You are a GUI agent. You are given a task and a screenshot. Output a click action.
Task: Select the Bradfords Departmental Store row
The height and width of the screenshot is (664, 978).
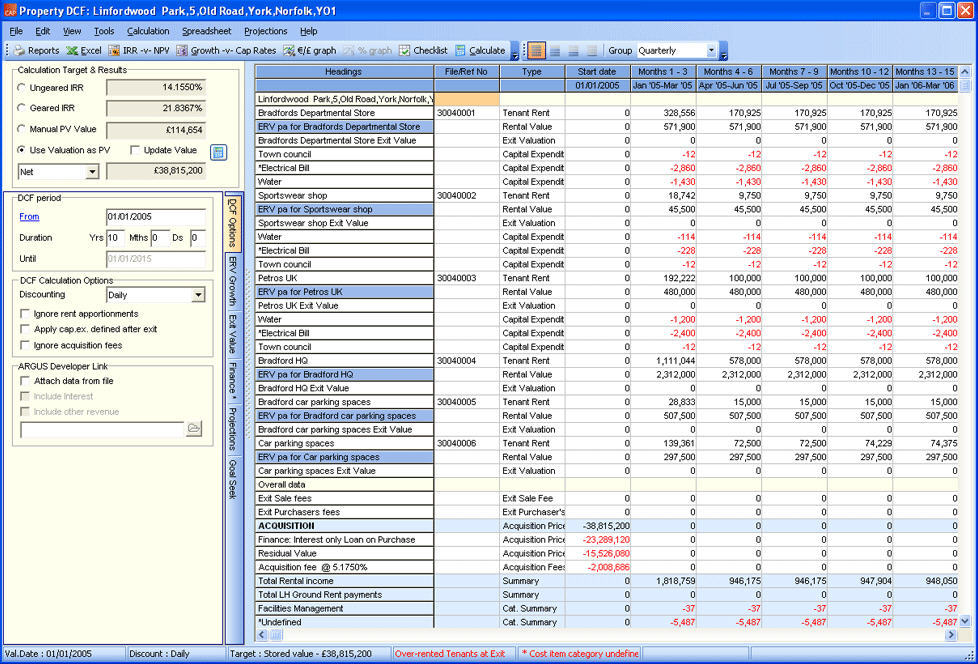coord(344,113)
